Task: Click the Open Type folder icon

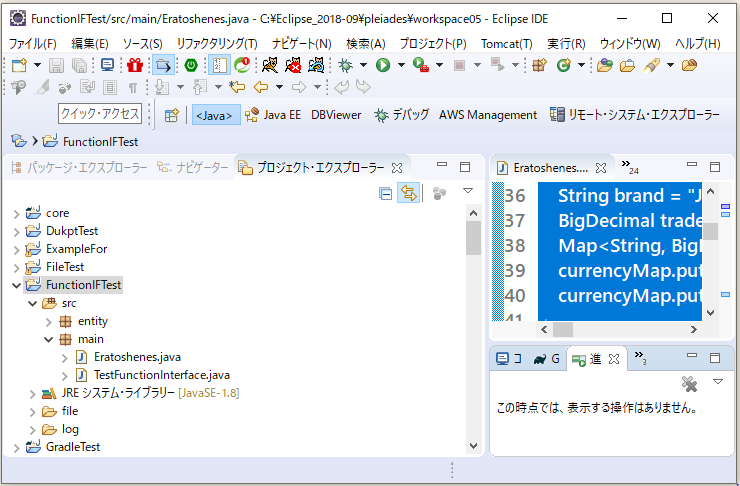Action: tap(605, 65)
